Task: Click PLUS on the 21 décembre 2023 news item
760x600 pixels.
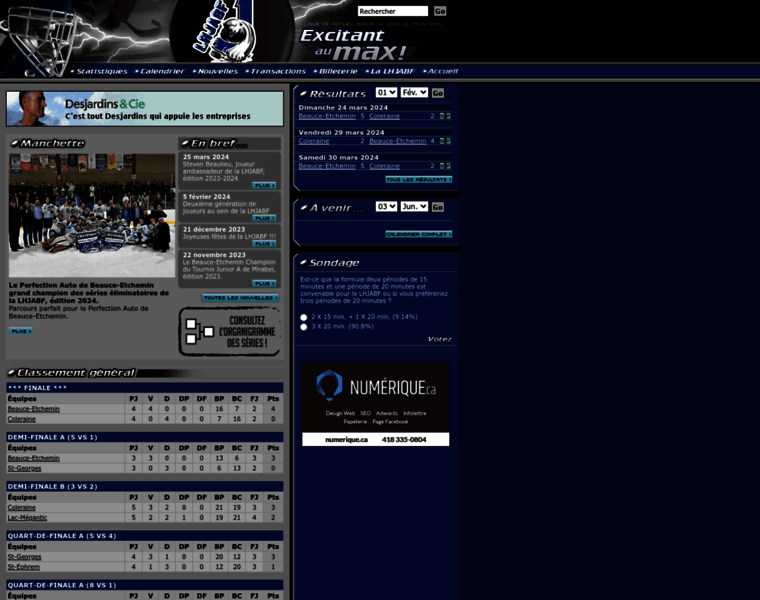Action: point(264,243)
